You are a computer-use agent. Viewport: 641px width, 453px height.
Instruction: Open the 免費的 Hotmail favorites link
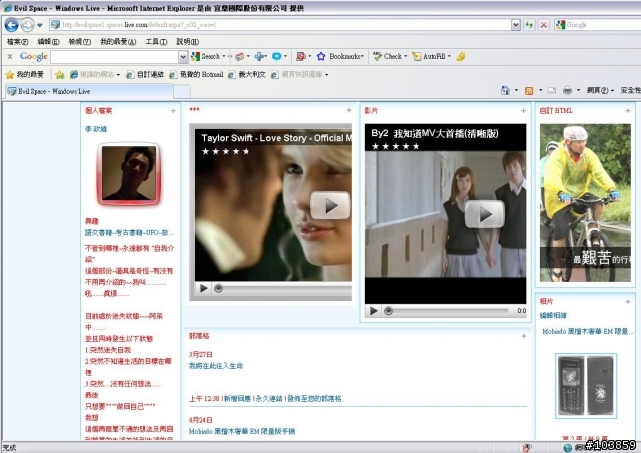click(x=197, y=74)
